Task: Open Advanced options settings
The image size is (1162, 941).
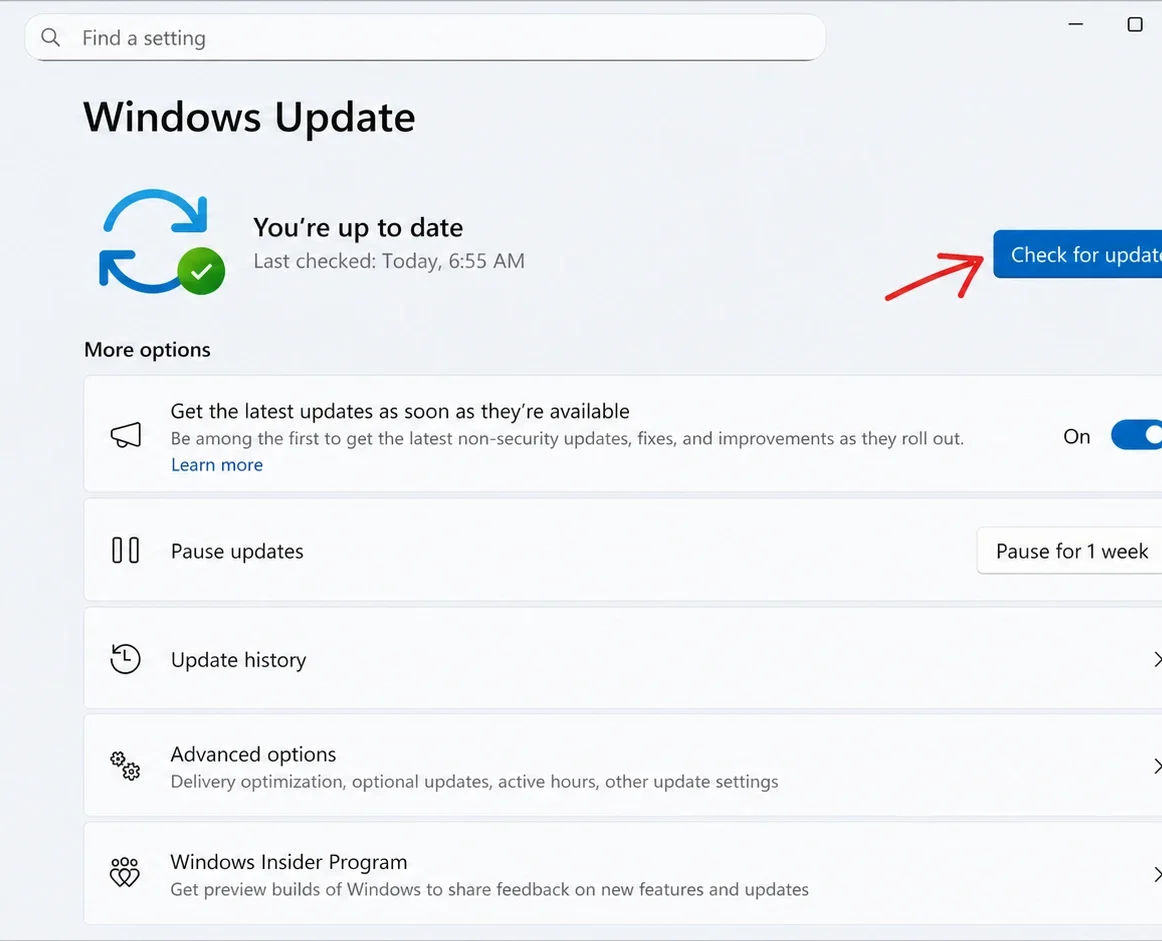Action: tap(622, 766)
